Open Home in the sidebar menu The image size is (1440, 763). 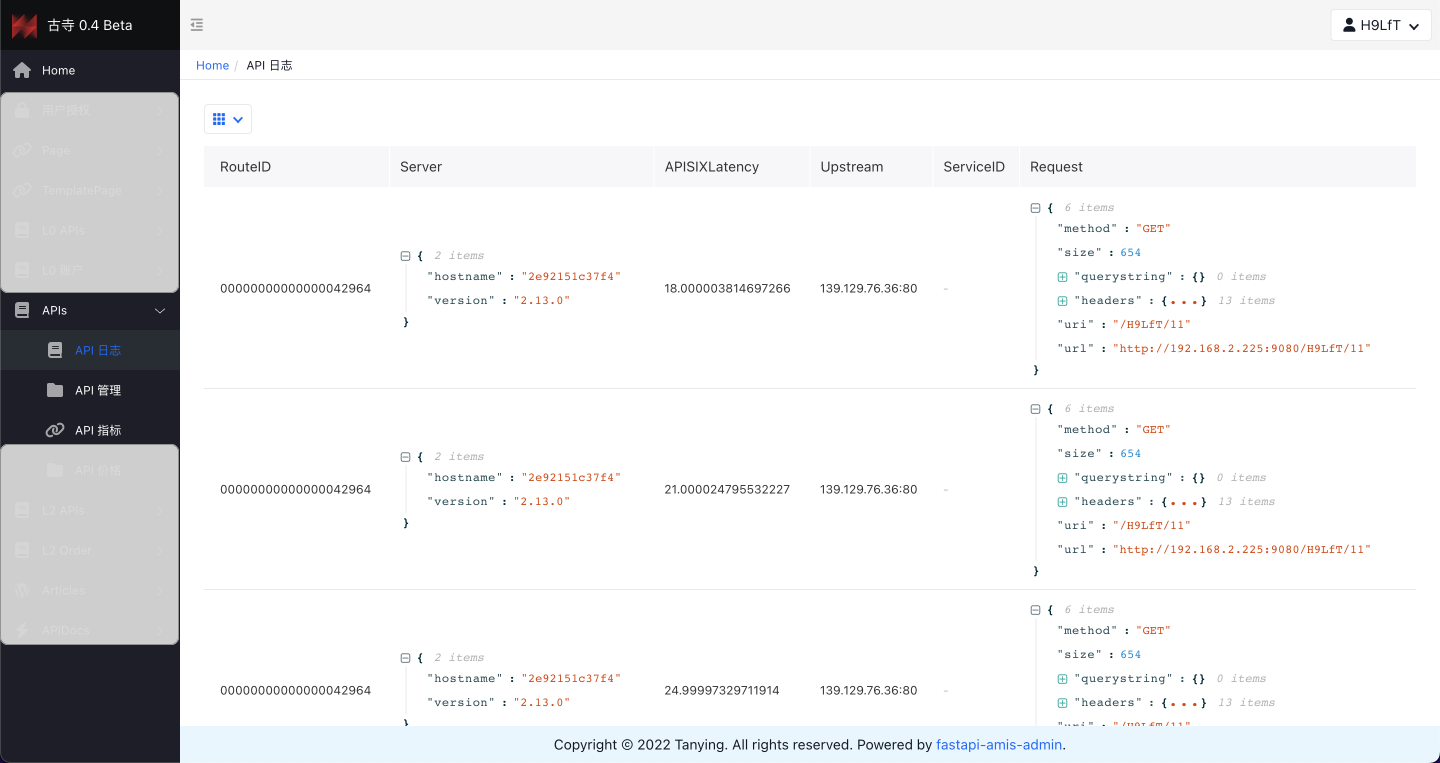(x=90, y=70)
